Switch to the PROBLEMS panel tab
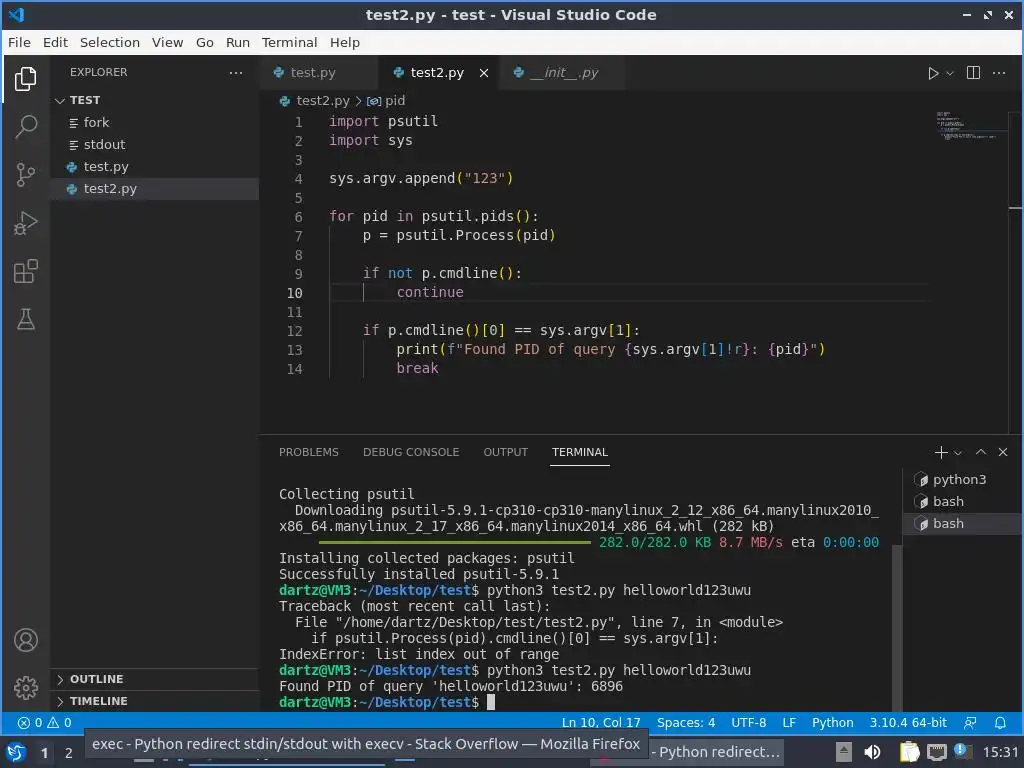The height and width of the screenshot is (768, 1024). click(x=308, y=452)
